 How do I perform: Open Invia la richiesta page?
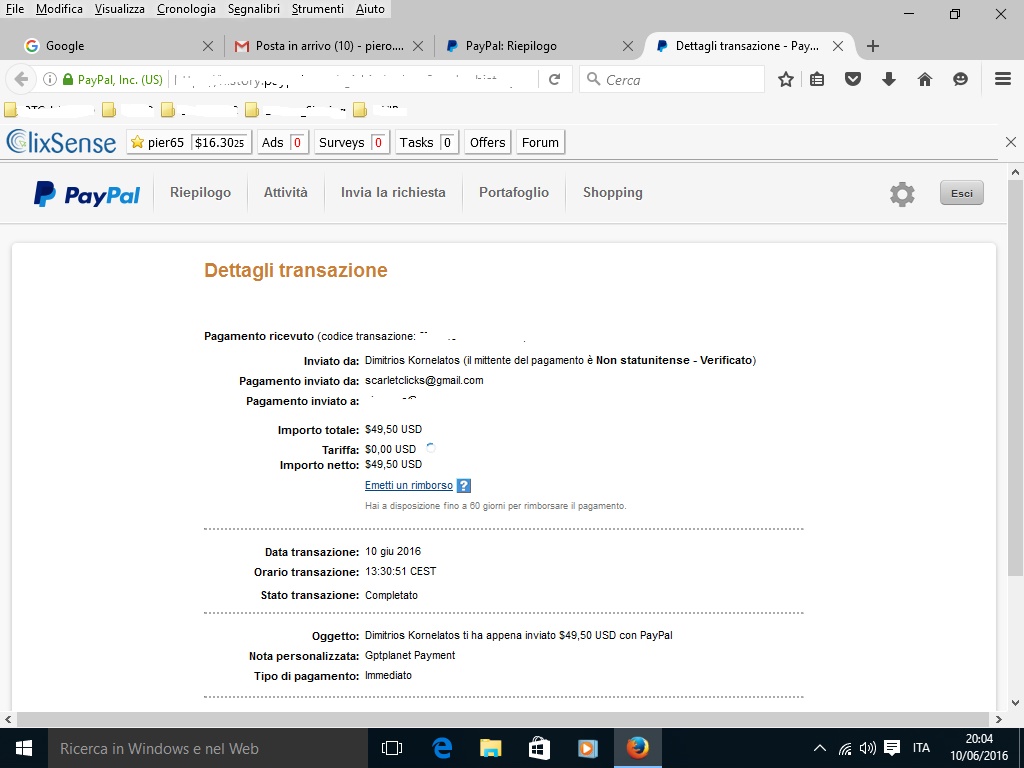[x=393, y=193]
